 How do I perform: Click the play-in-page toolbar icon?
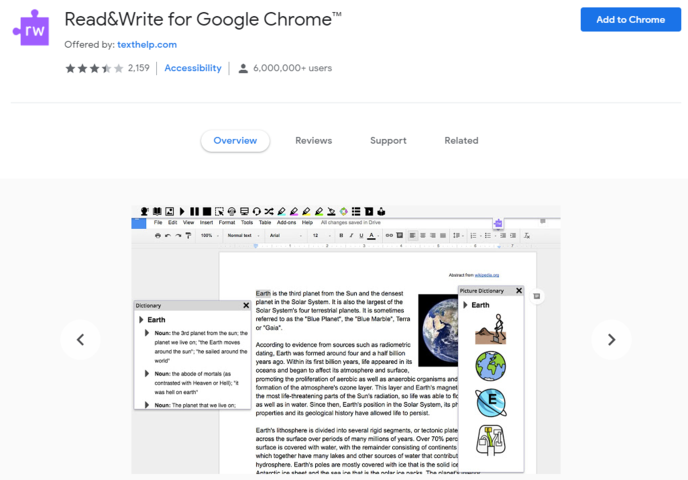pos(369,211)
